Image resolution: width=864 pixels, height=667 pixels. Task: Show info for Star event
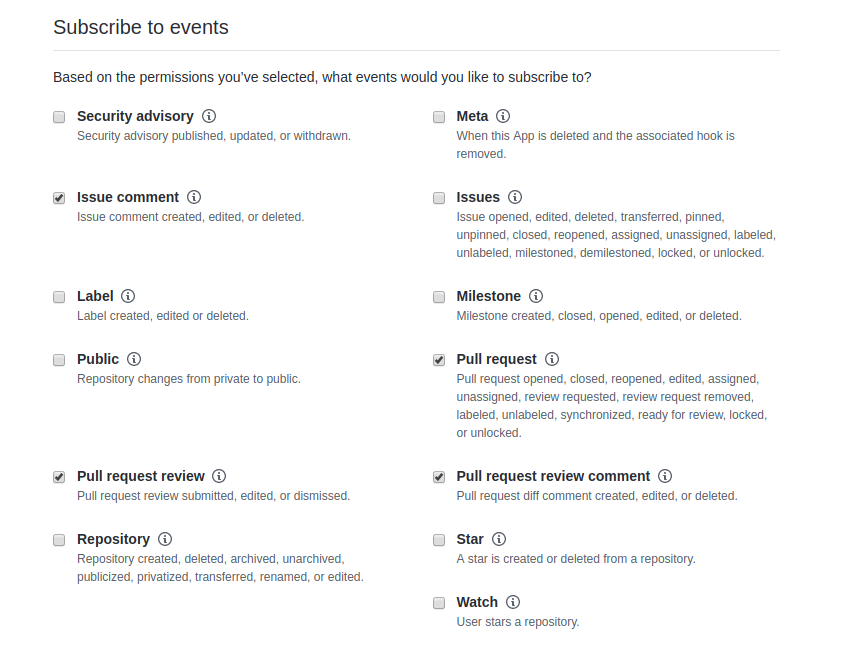(x=499, y=539)
